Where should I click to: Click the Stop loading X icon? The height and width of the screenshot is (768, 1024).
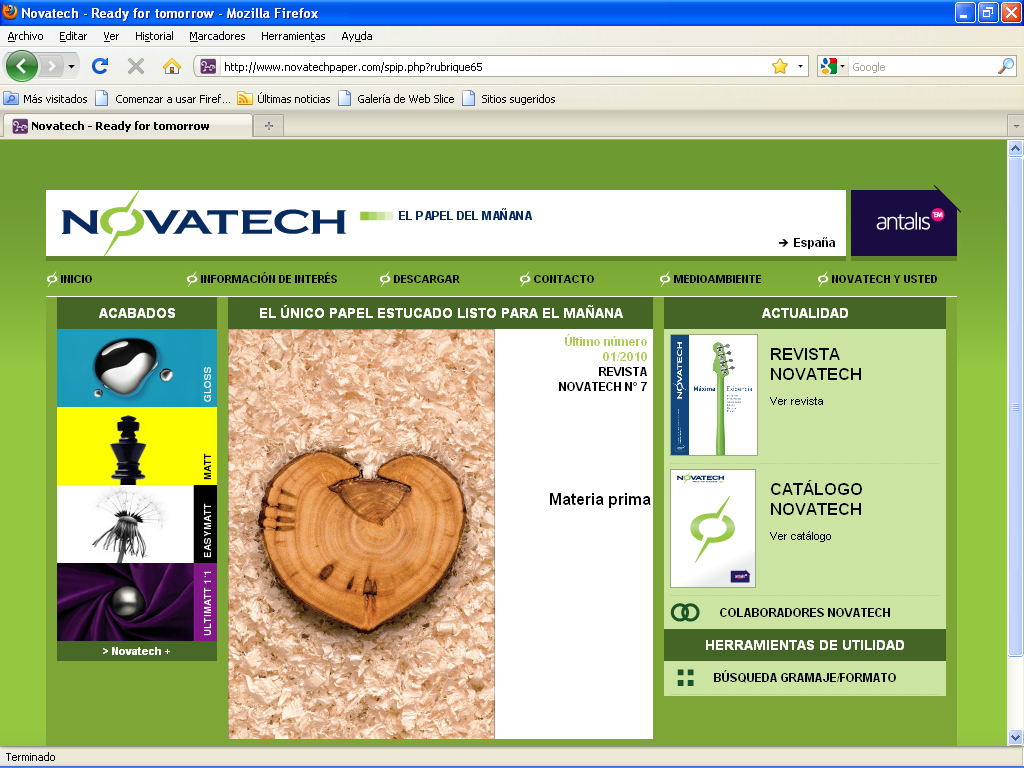click(136, 66)
